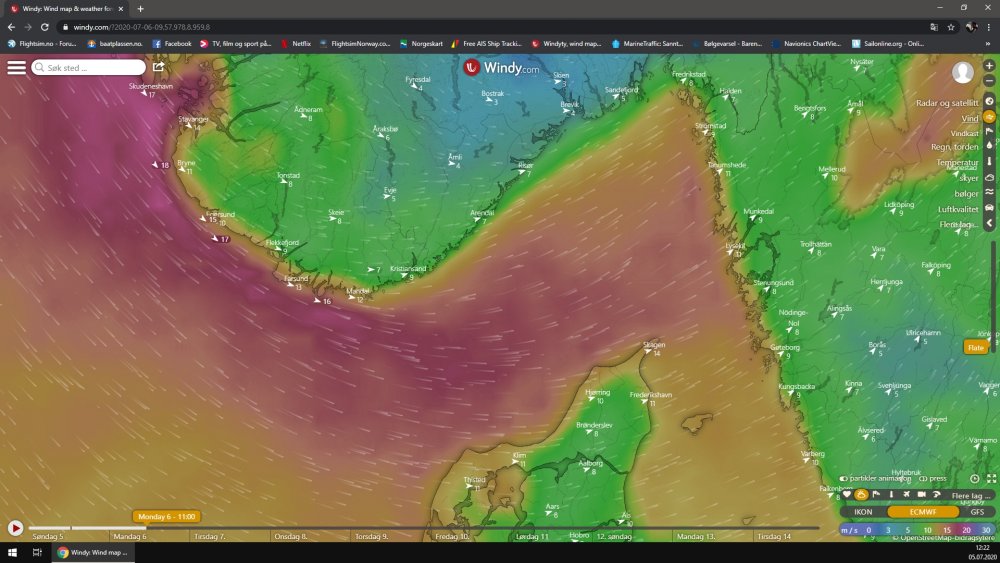Select the air quality car icon
The height and width of the screenshot is (563, 1000).
tap(990, 208)
